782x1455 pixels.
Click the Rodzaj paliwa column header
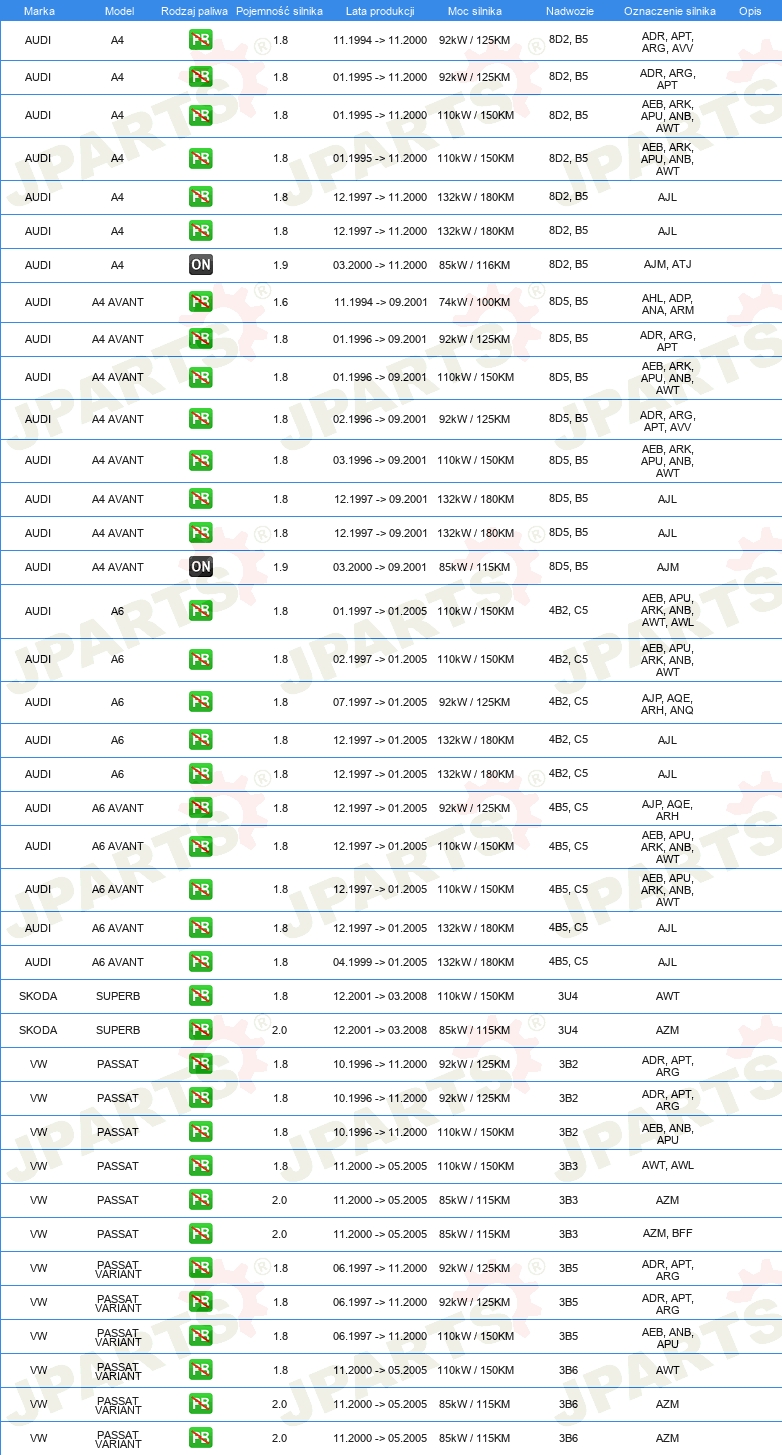[195, 11]
